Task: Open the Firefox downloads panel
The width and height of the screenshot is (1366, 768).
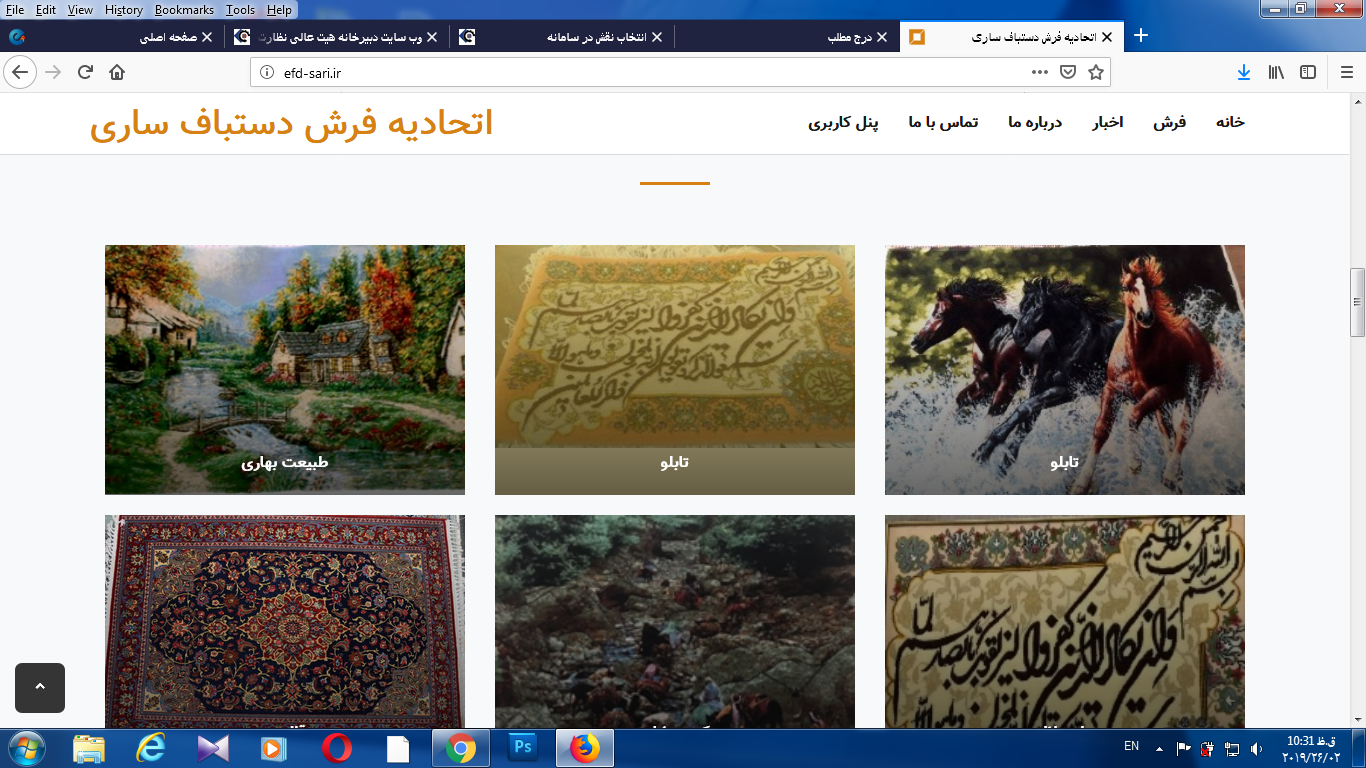Action: coord(1243,72)
